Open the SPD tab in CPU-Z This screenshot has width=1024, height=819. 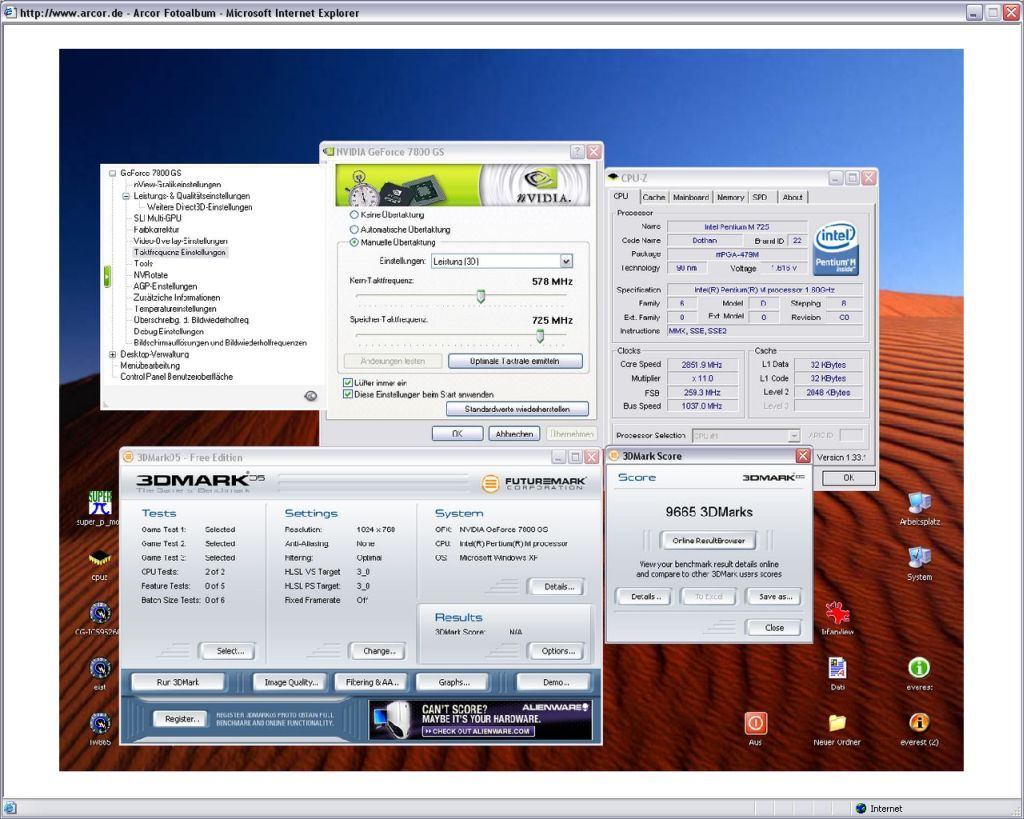click(760, 197)
